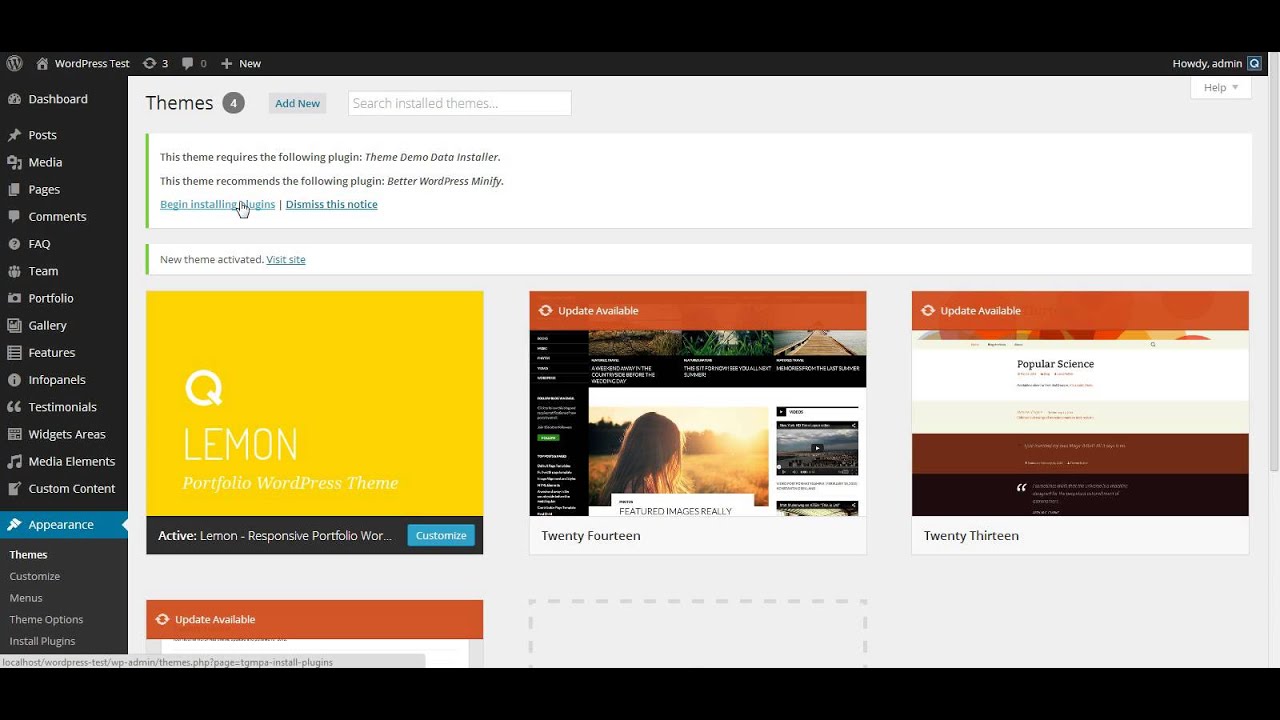The height and width of the screenshot is (720, 1280).
Task: Click the theme count badge 4
Action: point(233,103)
